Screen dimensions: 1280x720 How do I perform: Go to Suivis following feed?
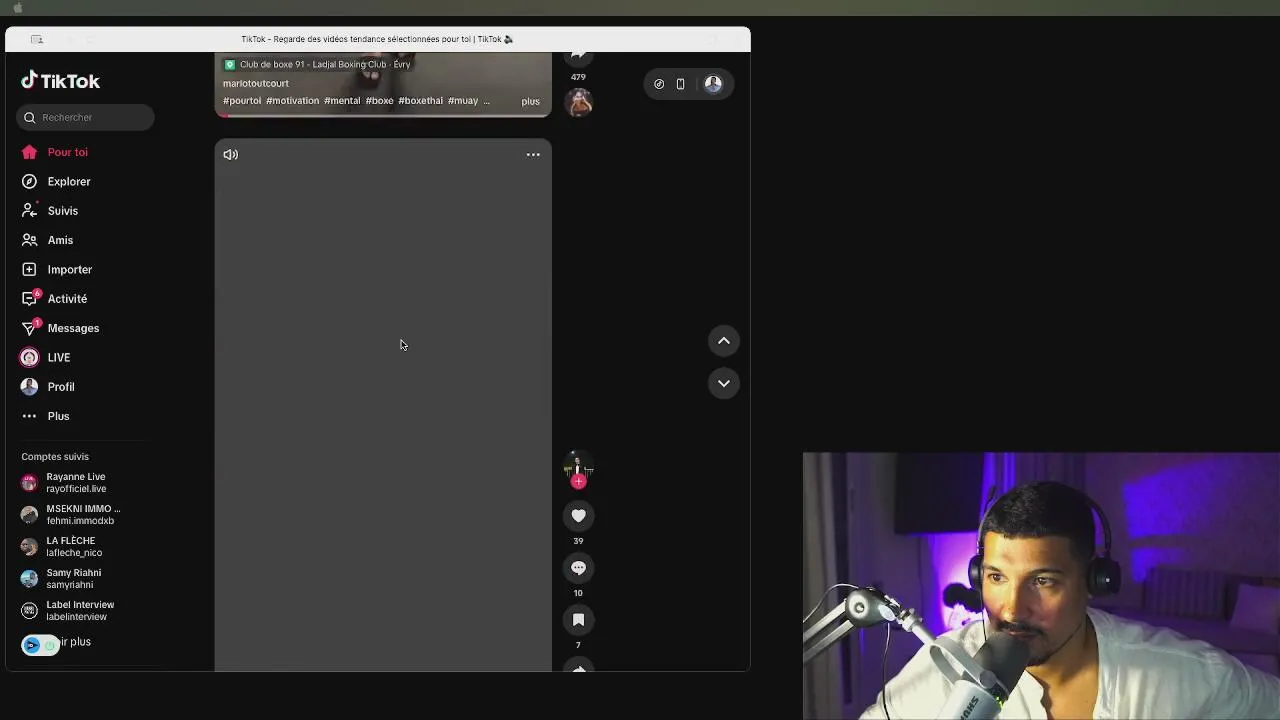point(62,211)
